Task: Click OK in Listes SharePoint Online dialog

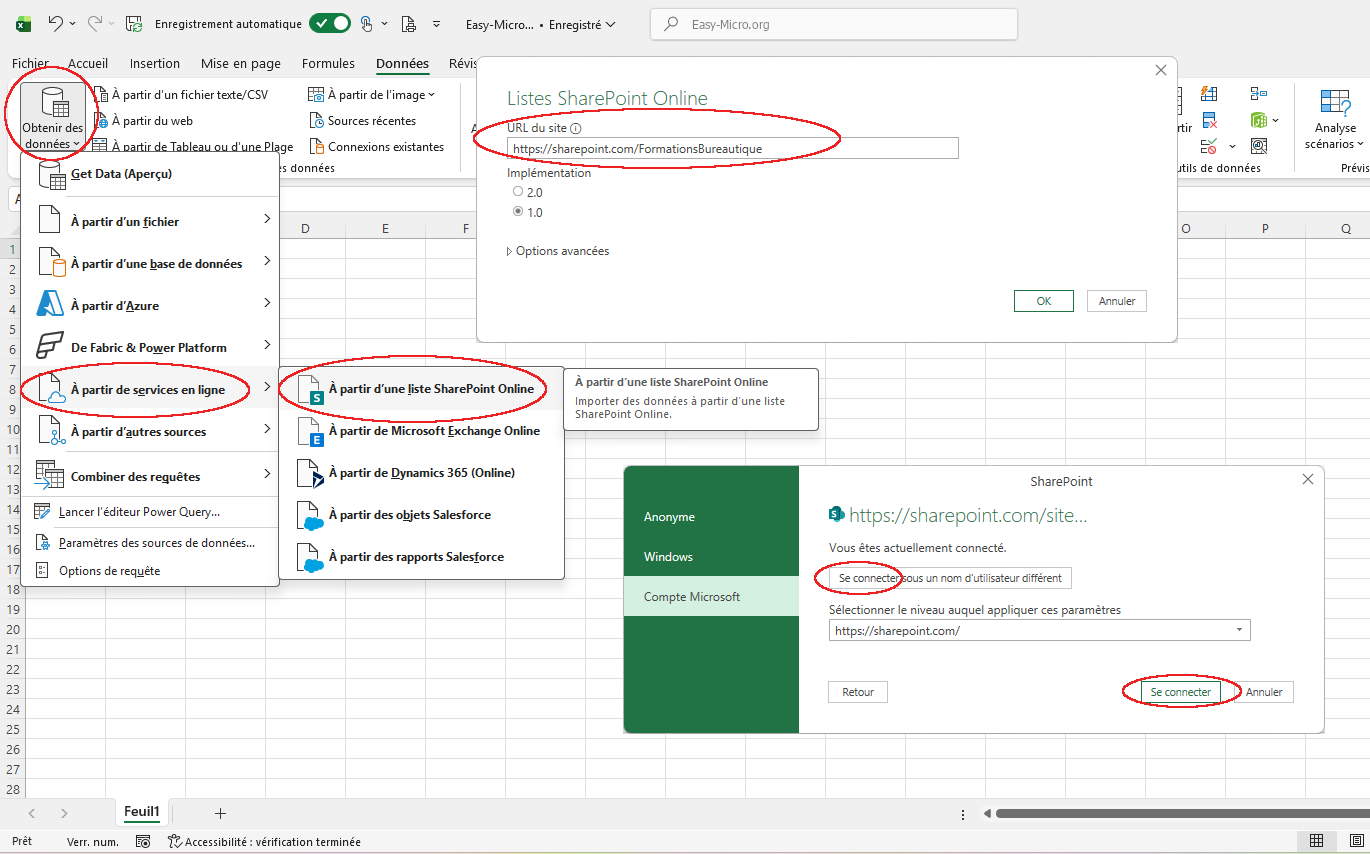Action: click(x=1043, y=301)
